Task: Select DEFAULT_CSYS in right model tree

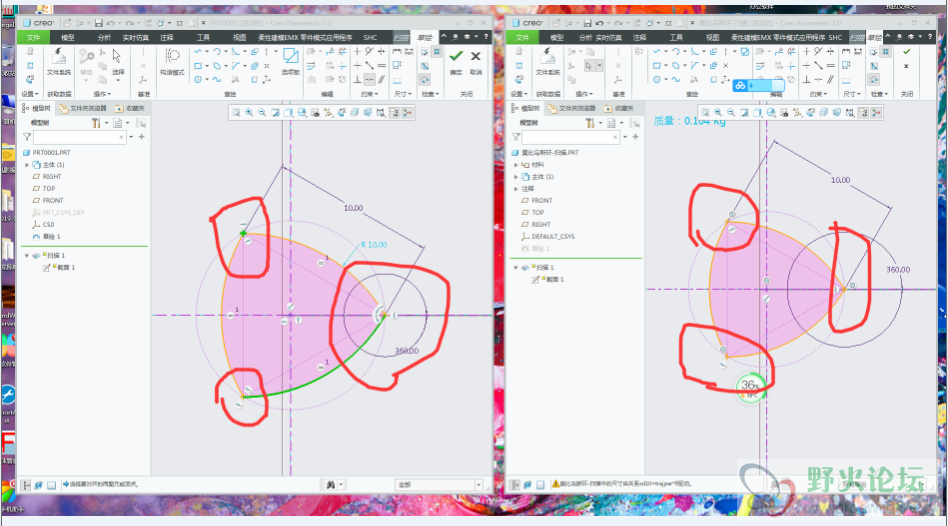Action: [x=548, y=236]
